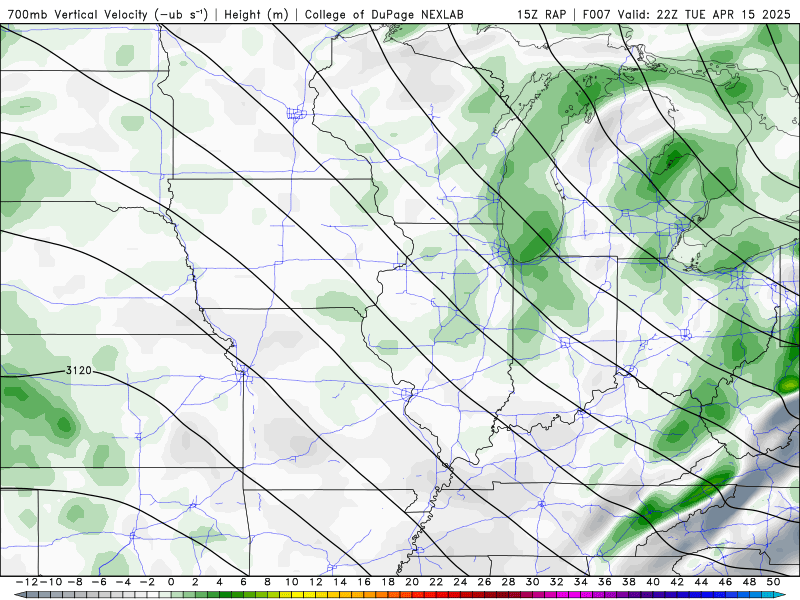Screen dimensions: 800x600
Task: Click the 26 value on the color scale
Action: [484, 582]
